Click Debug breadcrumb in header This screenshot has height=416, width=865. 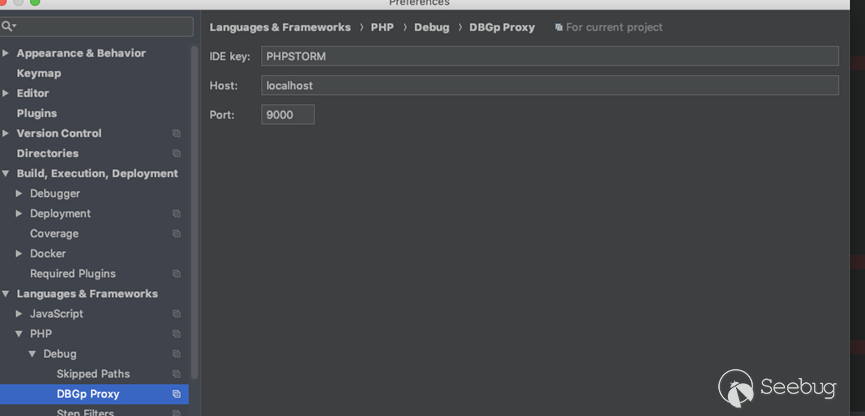[x=432, y=27]
